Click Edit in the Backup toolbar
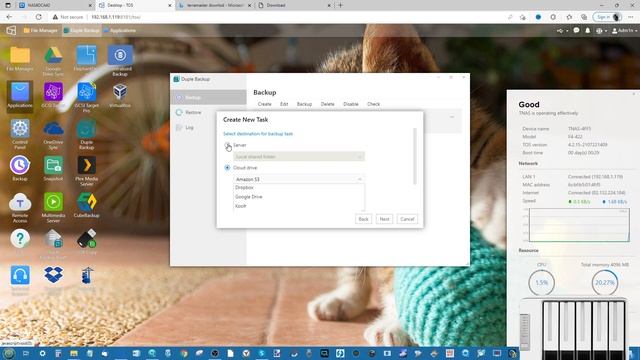Screen dimensions: 640x360 (x=284, y=104)
